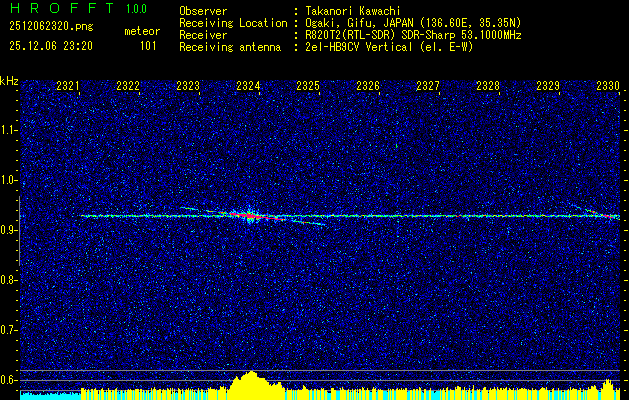629x400 pixels.
Task: Click frequency axis label 0.6
Action: (x=9, y=380)
